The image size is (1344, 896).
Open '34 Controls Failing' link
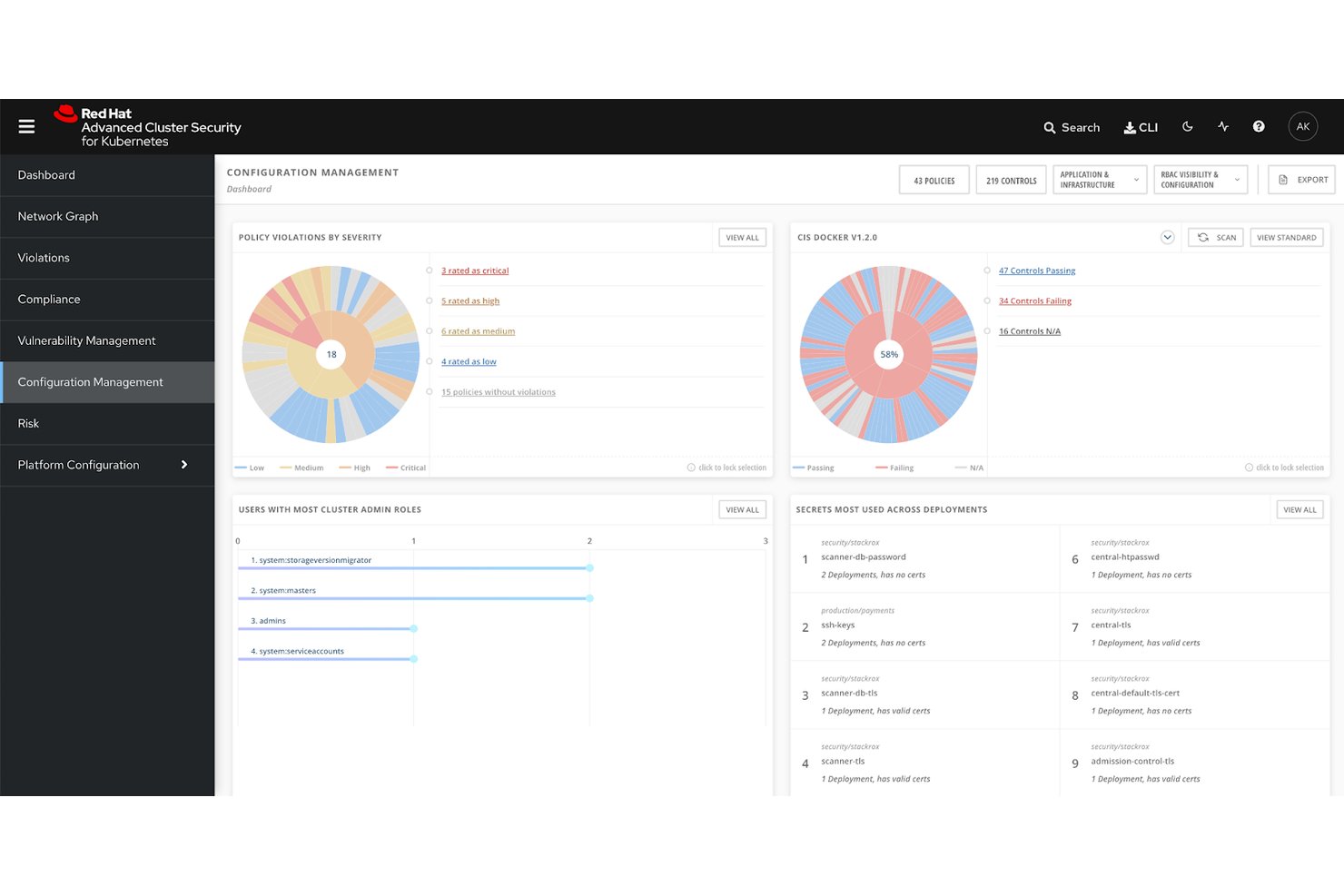(x=1035, y=301)
